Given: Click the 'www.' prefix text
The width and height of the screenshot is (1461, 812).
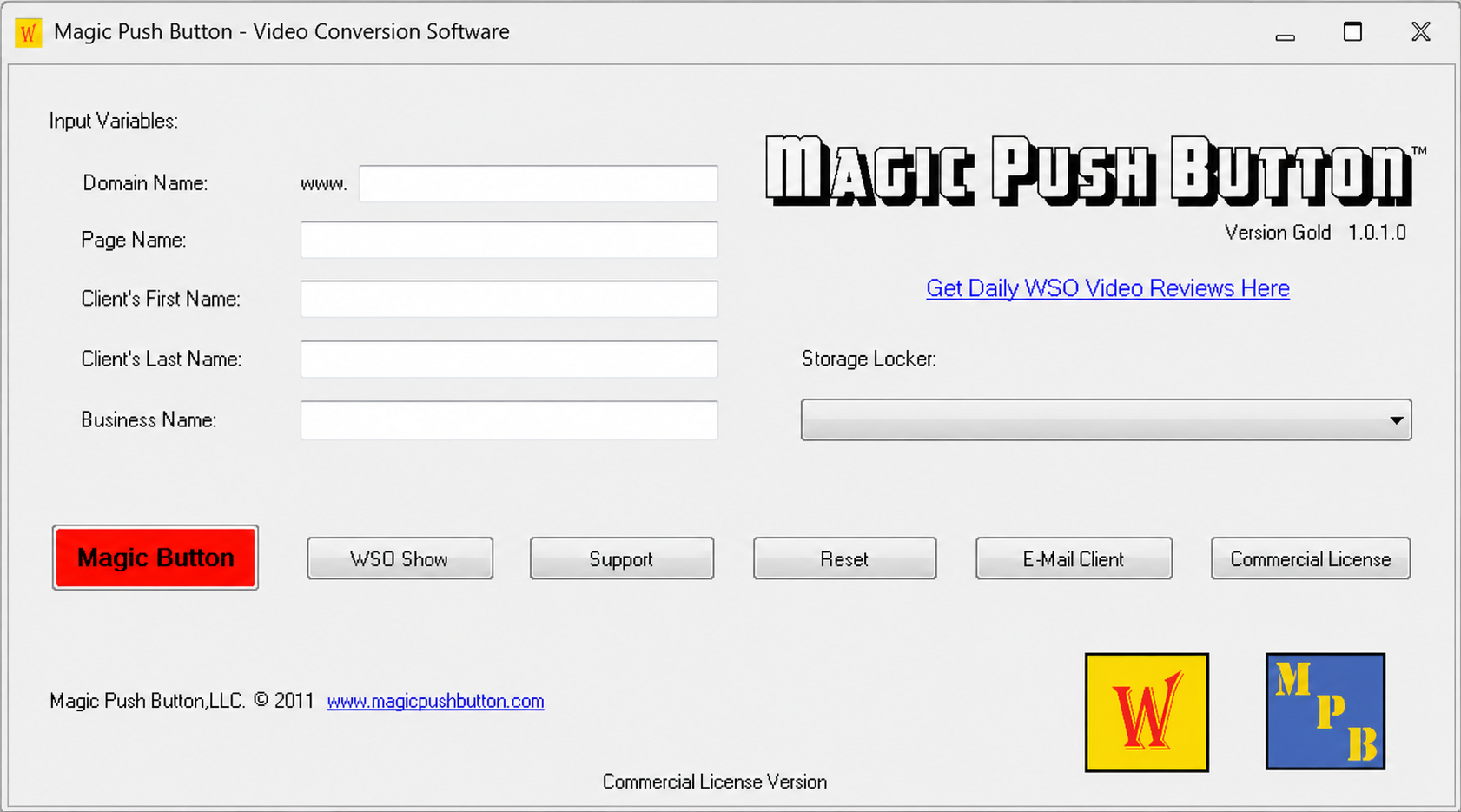Looking at the screenshot, I should point(324,184).
